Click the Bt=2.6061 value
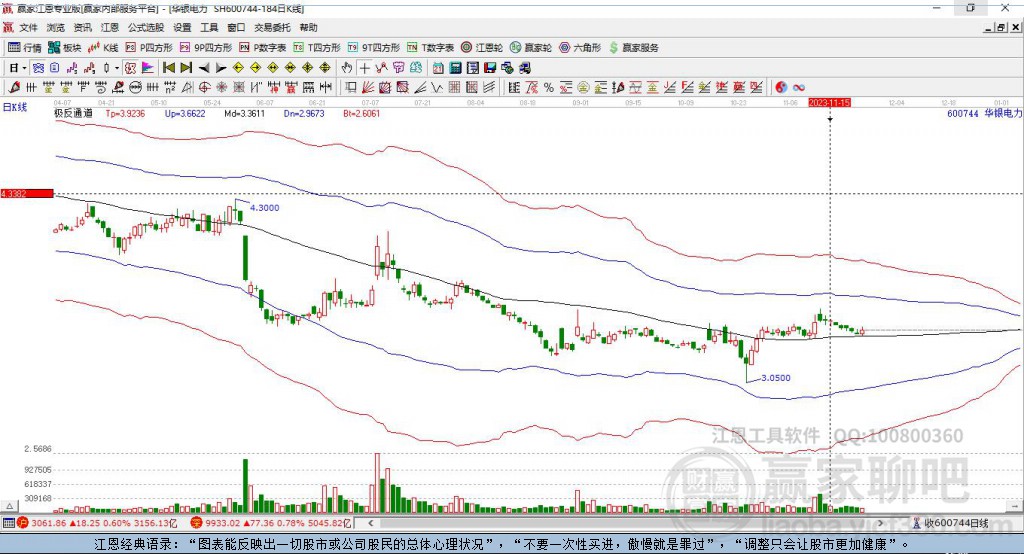This screenshot has height=554, width=1024. (x=361, y=113)
